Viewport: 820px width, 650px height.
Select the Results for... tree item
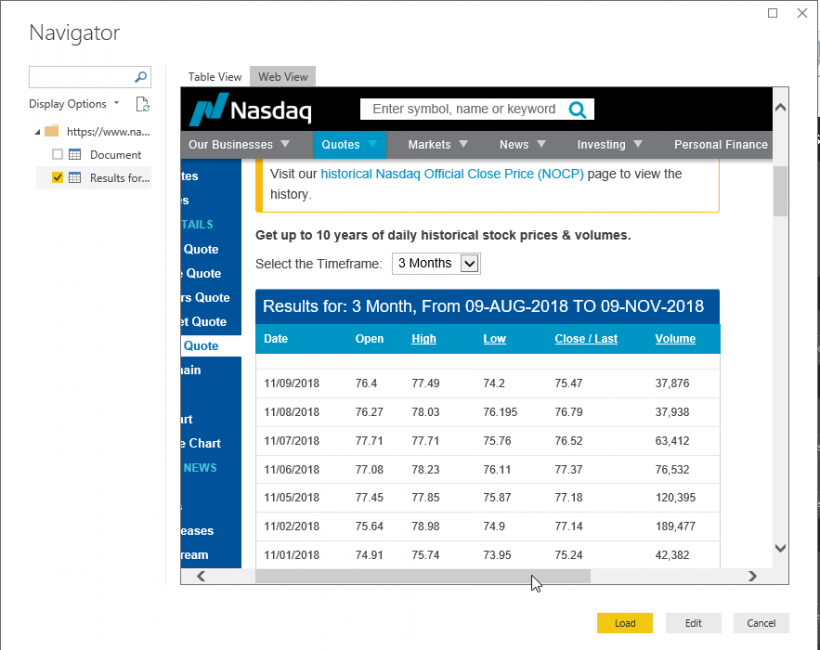tap(120, 178)
